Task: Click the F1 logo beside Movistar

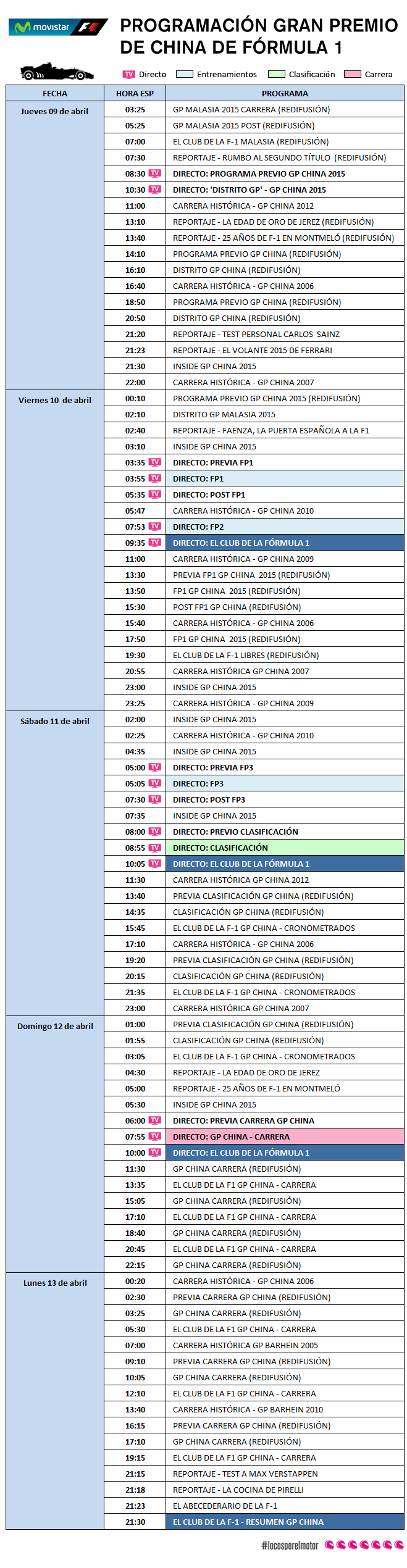Action: (x=90, y=27)
